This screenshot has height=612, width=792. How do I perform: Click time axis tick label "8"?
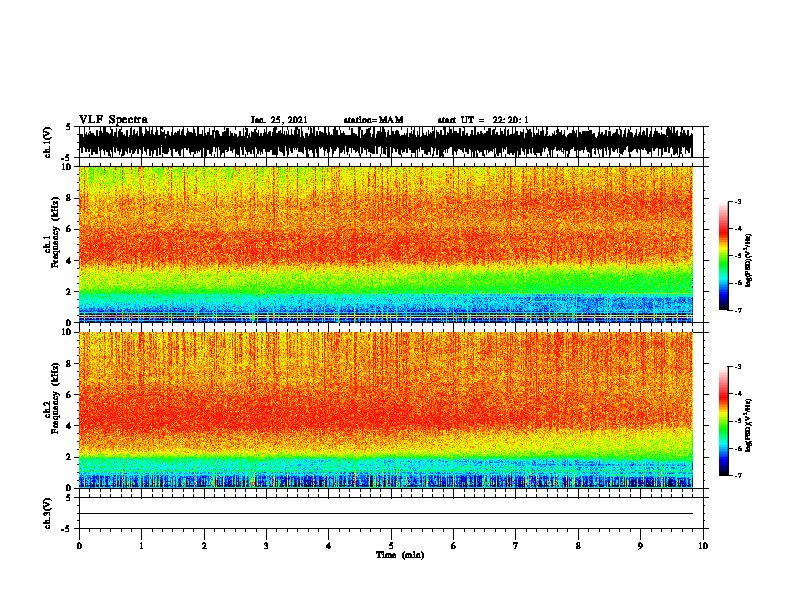point(578,545)
